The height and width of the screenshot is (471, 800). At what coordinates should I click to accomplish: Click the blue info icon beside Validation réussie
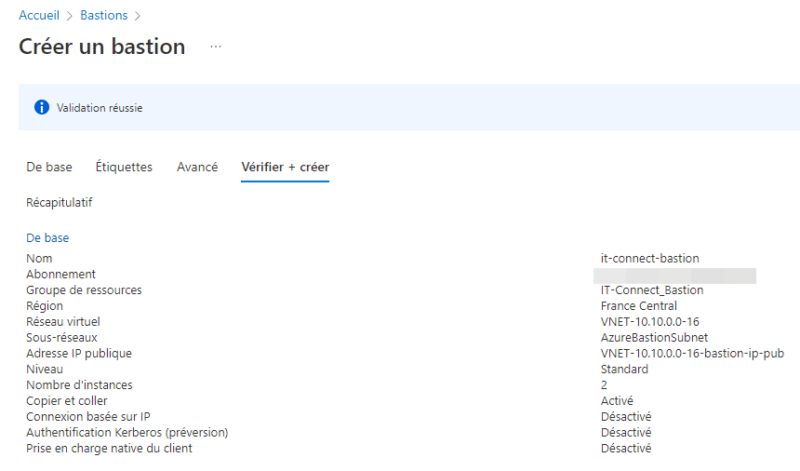pyautogui.click(x=42, y=107)
